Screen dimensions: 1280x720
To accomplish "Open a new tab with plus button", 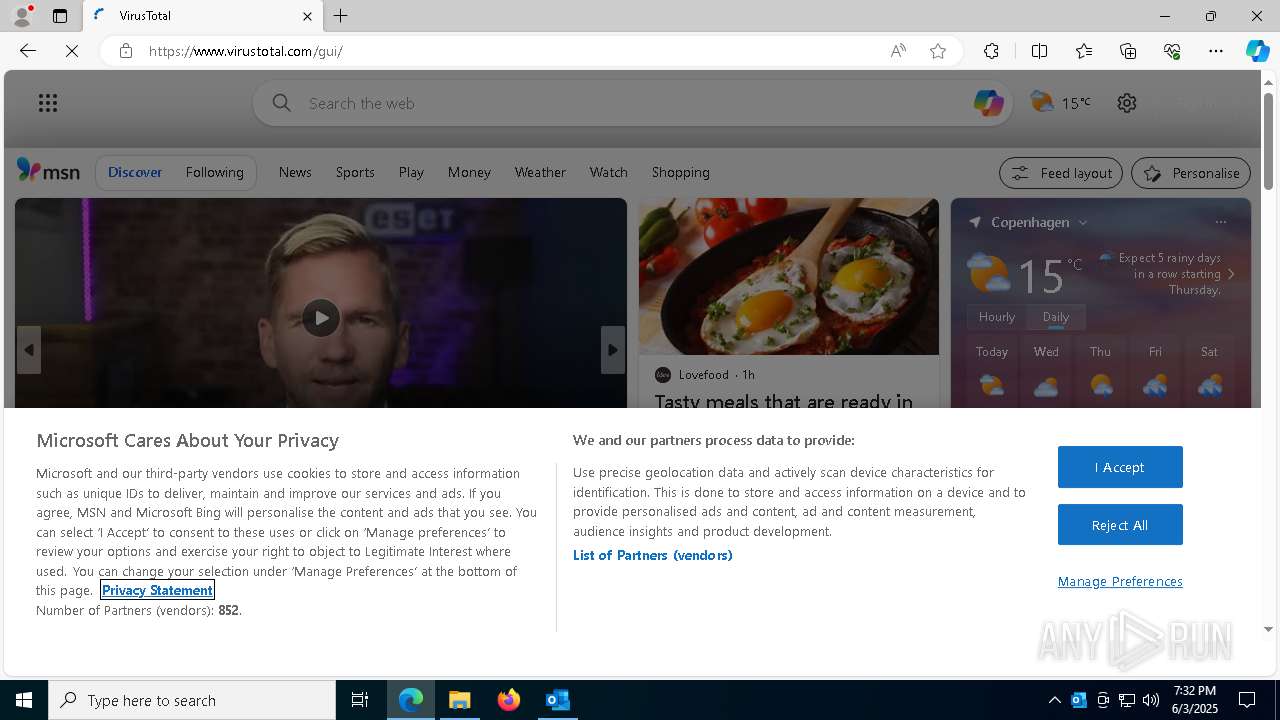I will pyautogui.click(x=340, y=16).
